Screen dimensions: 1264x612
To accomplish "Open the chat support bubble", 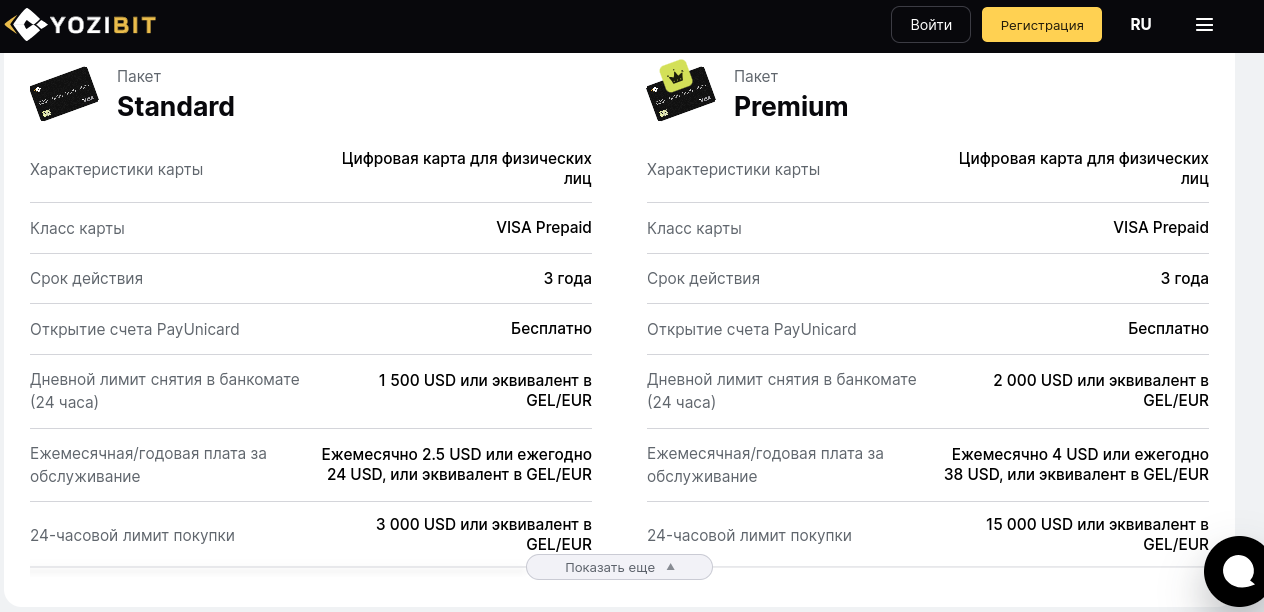I will (x=1237, y=572).
